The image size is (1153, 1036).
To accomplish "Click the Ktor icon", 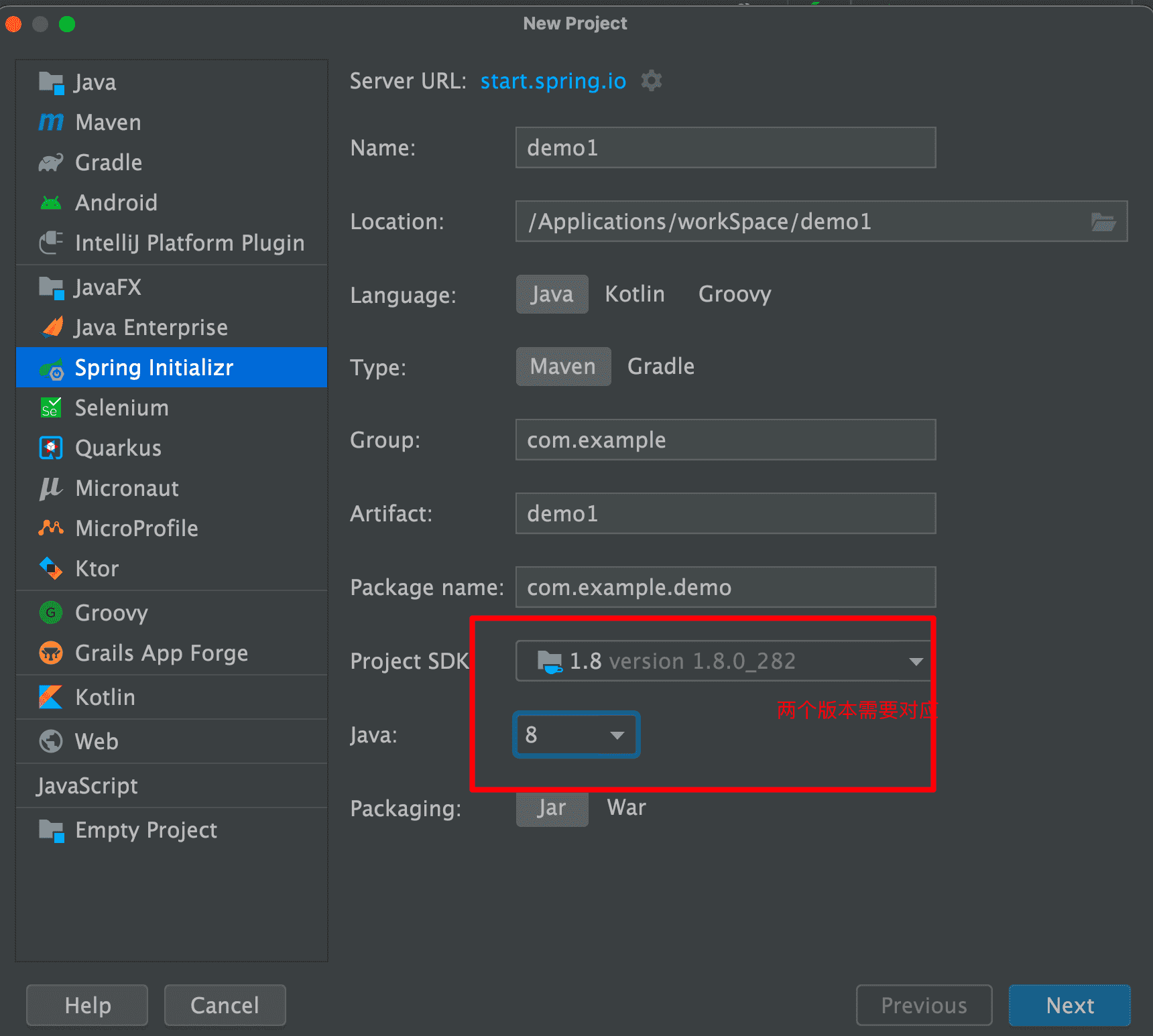I will (x=51, y=568).
